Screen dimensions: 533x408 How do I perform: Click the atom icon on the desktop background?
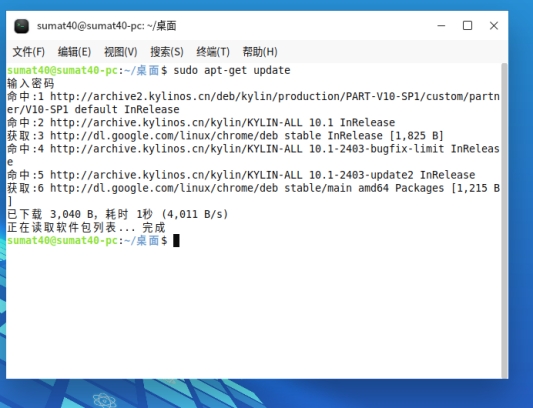pyautogui.click(x=104, y=401)
